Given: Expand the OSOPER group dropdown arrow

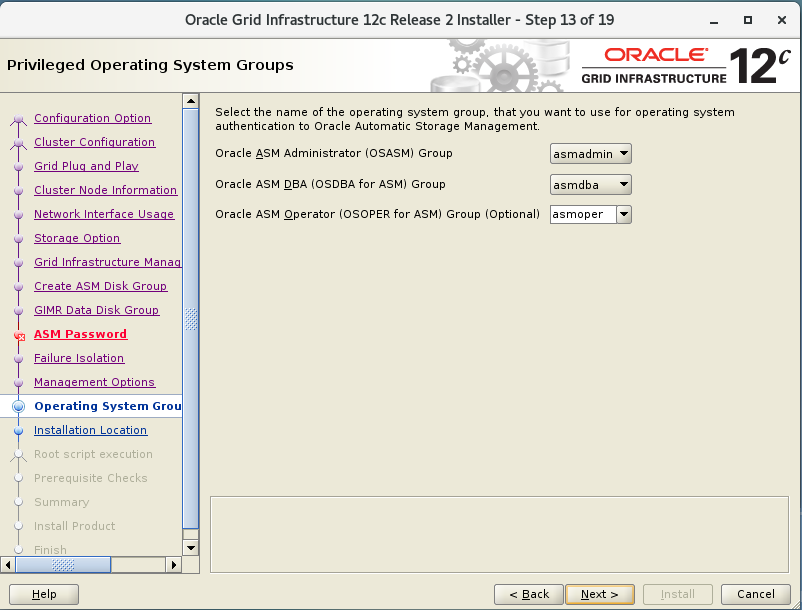Looking at the screenshot, I should (624, 215).
